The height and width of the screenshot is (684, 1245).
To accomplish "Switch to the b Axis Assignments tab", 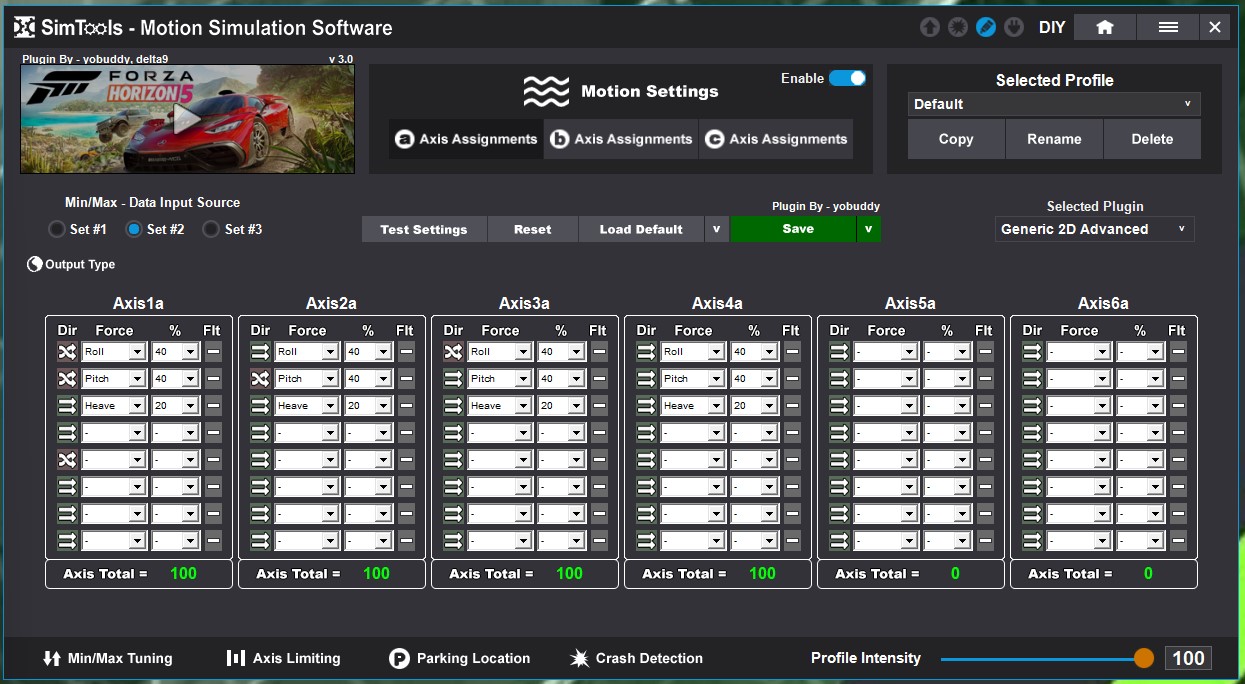I will [x=621, y=139].
